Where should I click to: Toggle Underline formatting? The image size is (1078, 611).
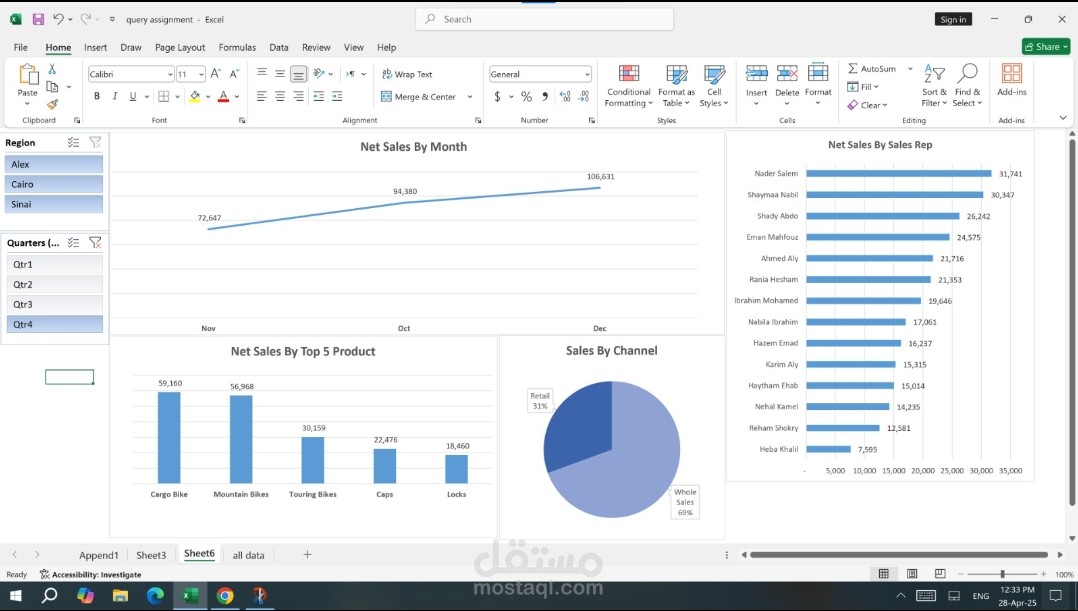(x=133, y=97)
